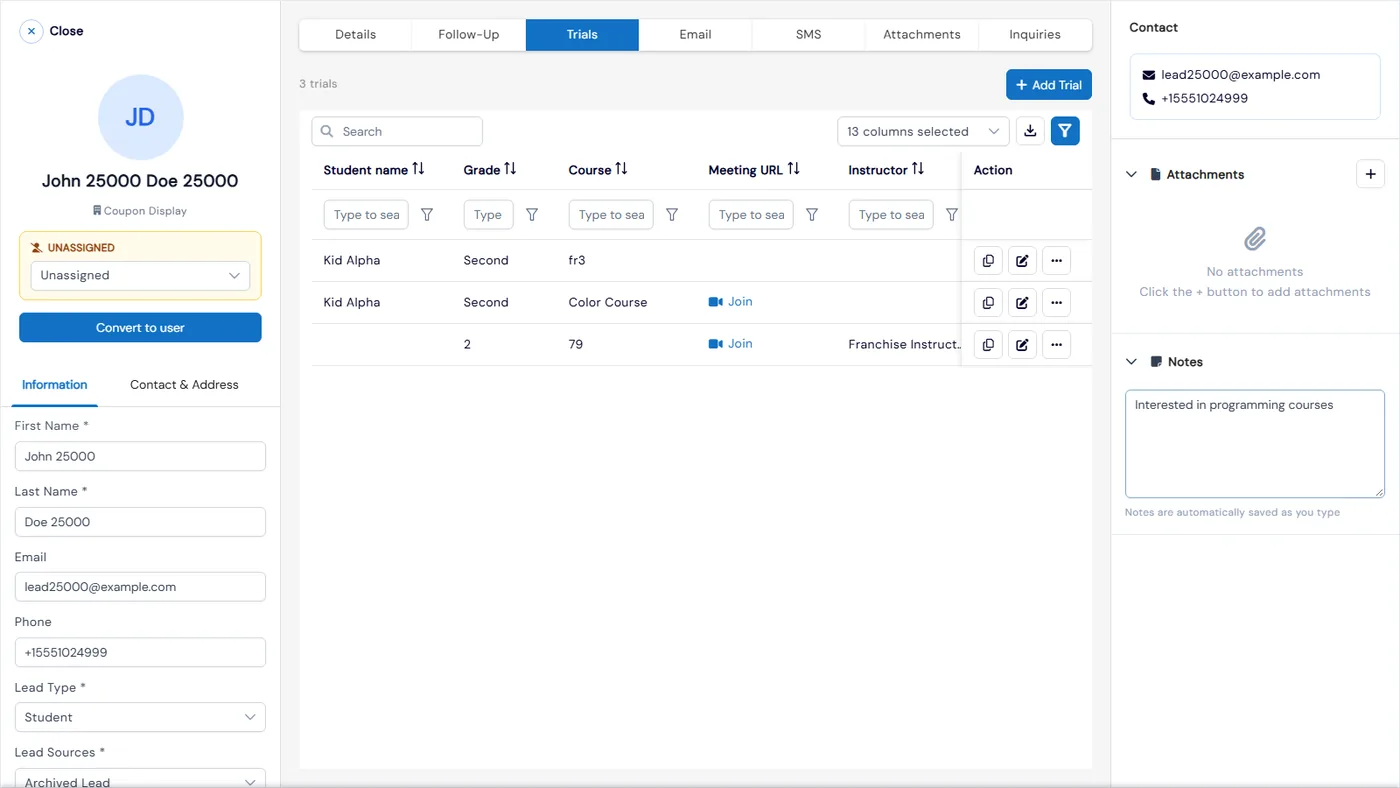Sort table by Course column

[621, 169]
